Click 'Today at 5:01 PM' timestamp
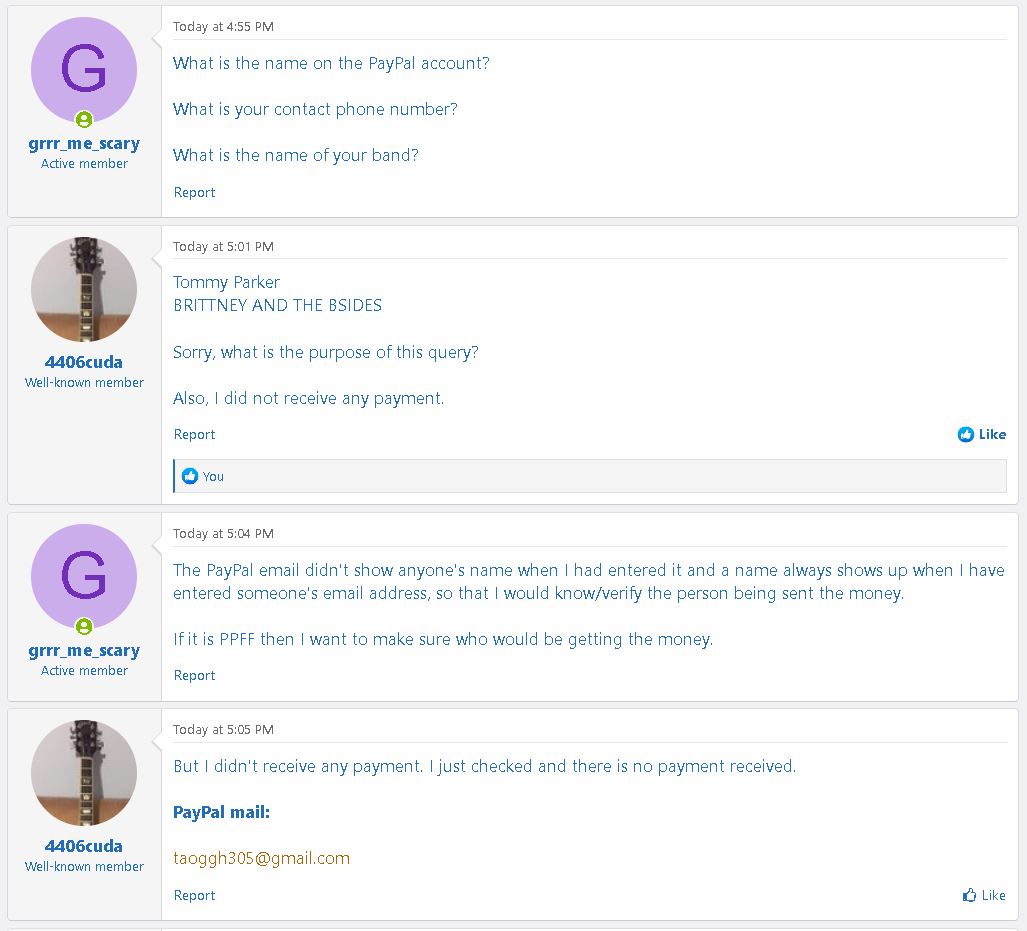 point(223,247)
